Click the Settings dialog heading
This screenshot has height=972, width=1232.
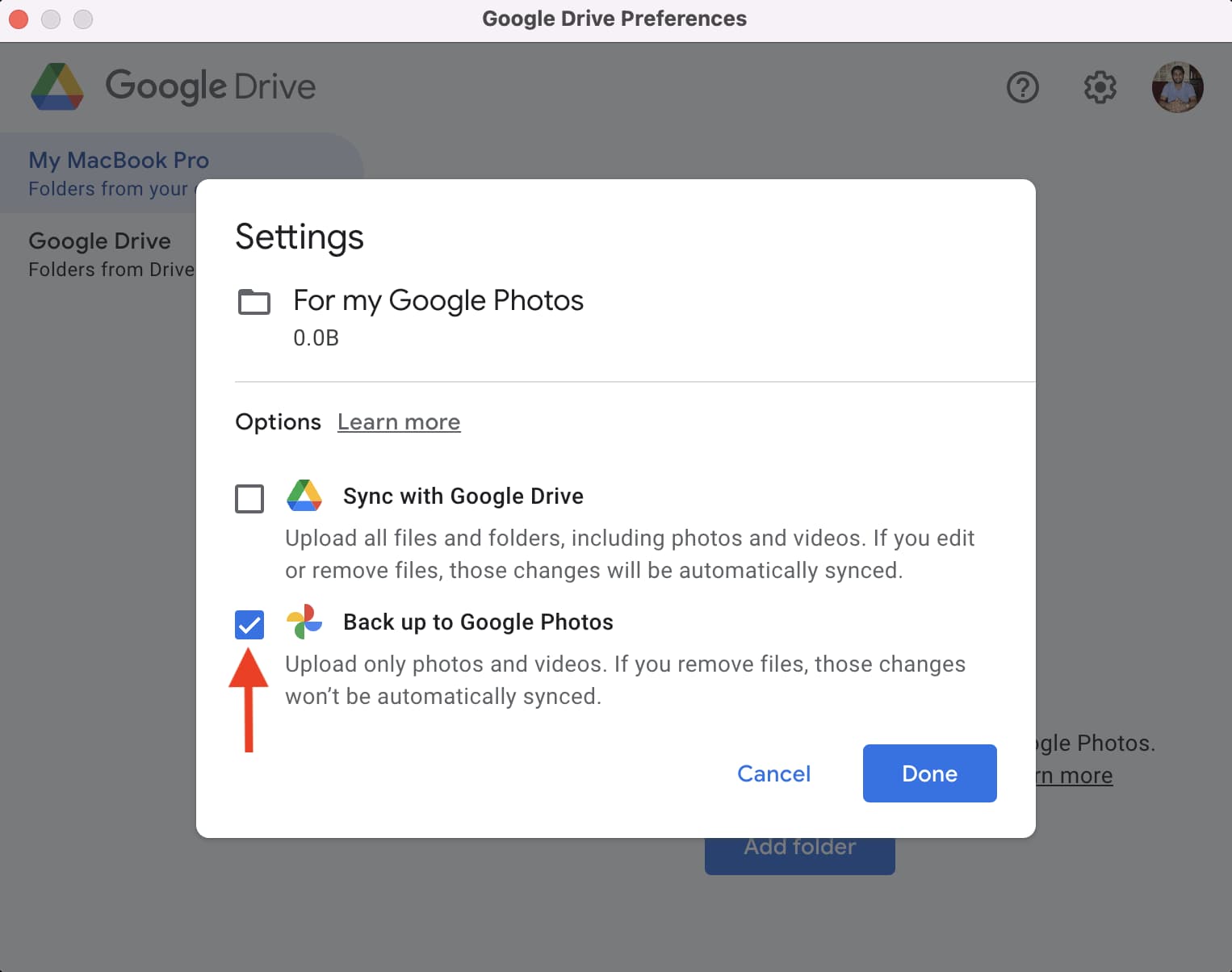point(300,237)
